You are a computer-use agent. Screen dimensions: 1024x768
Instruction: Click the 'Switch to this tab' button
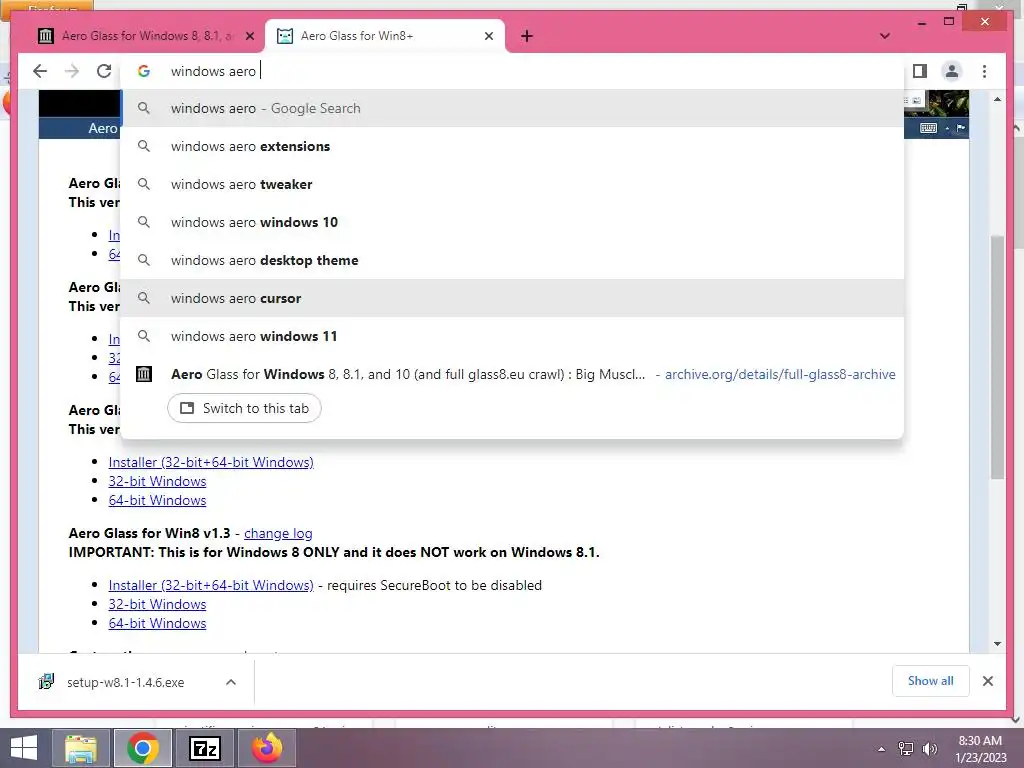(x=244, y=408)
